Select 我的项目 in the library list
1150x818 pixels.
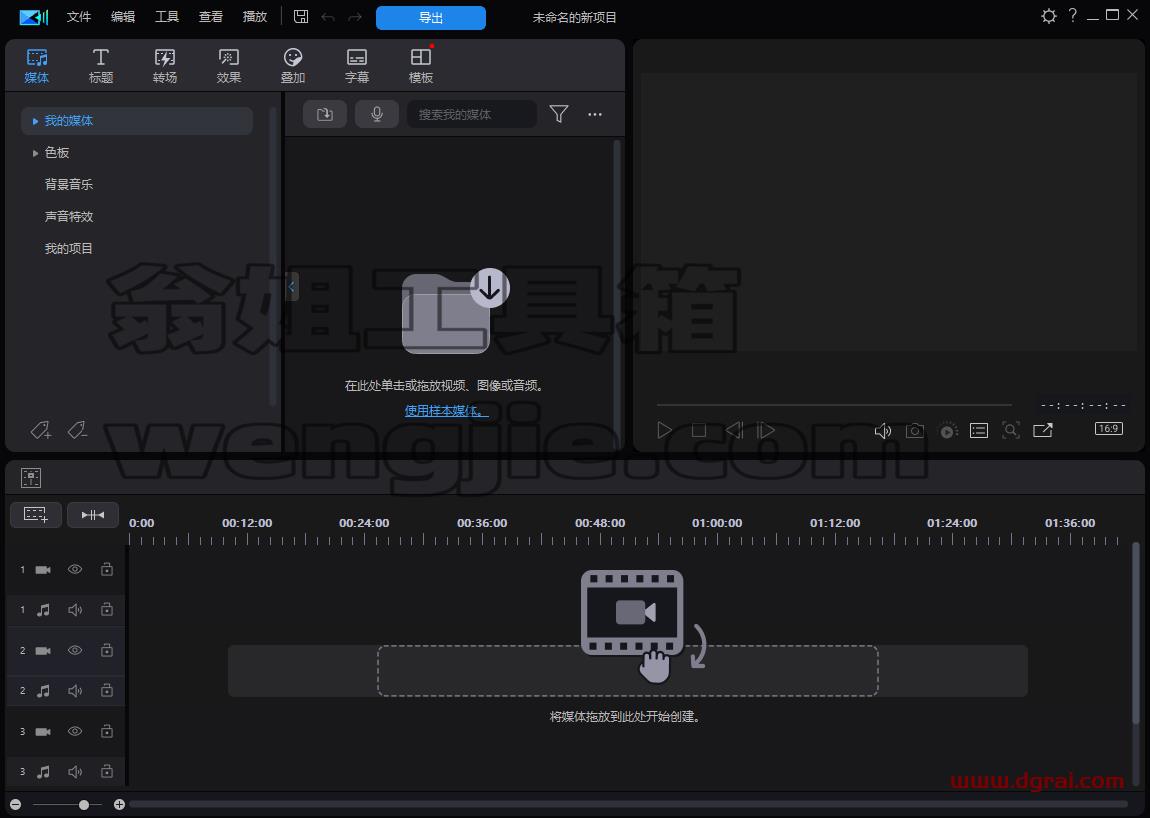[x=69, y=249]
